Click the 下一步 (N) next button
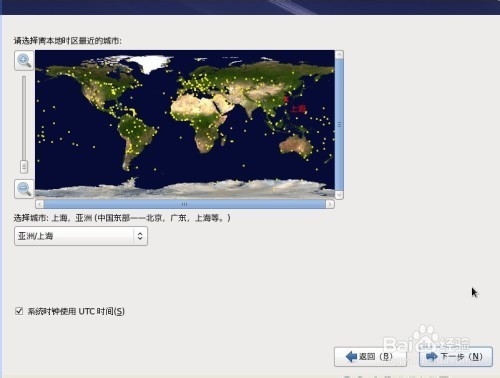Image resolution: width=500 pixels, height=378 pixels. (x=456, y=357)
